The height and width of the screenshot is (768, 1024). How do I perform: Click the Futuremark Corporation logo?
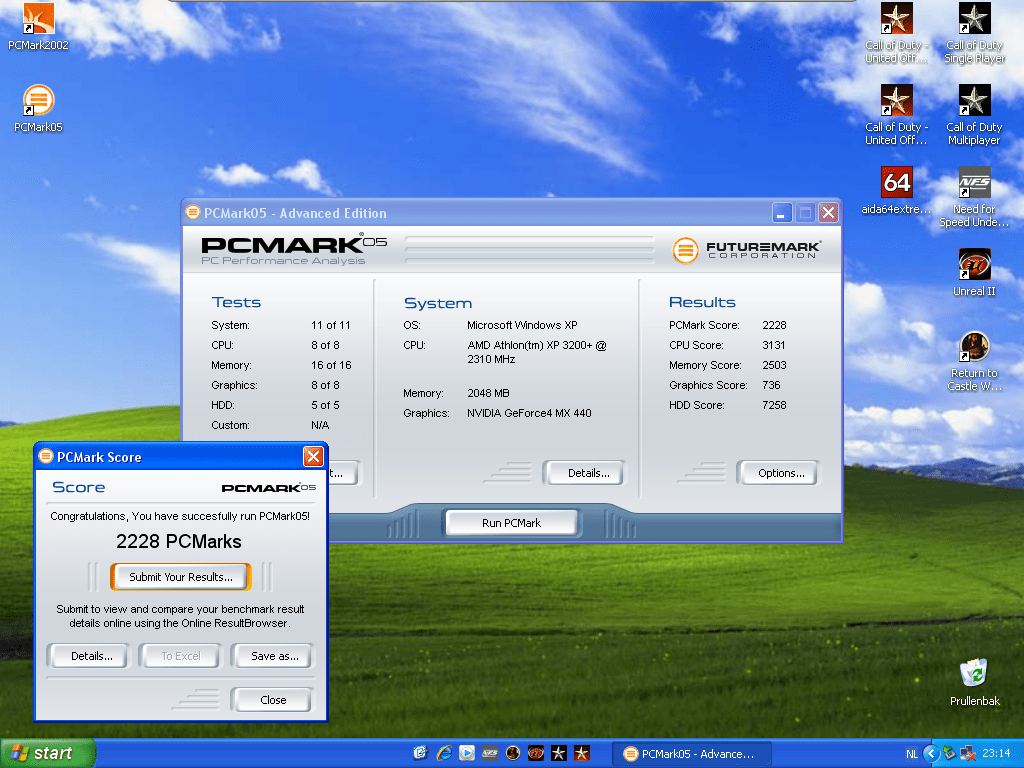pos(746,249)
